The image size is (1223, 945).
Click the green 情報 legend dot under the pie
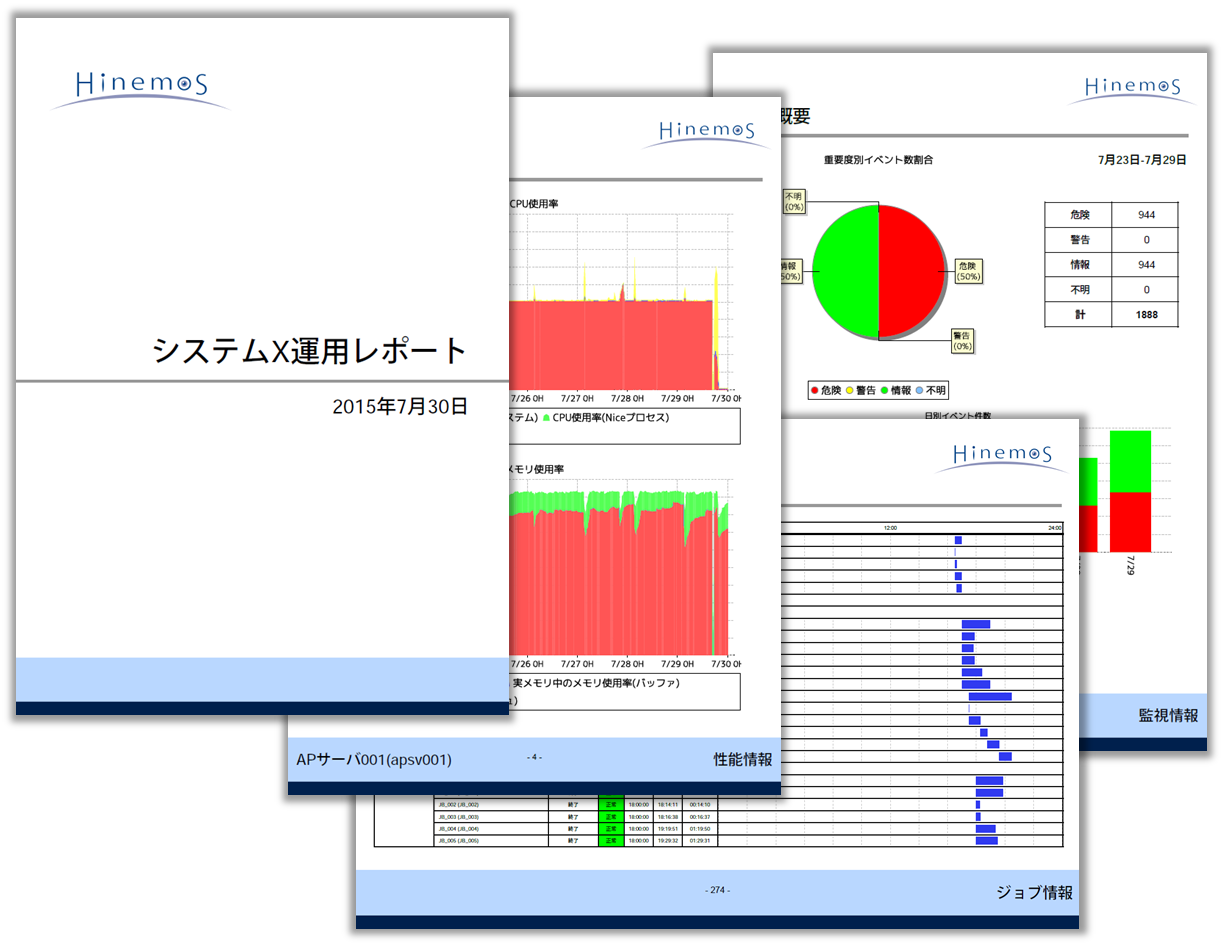(x=884, y=390)
